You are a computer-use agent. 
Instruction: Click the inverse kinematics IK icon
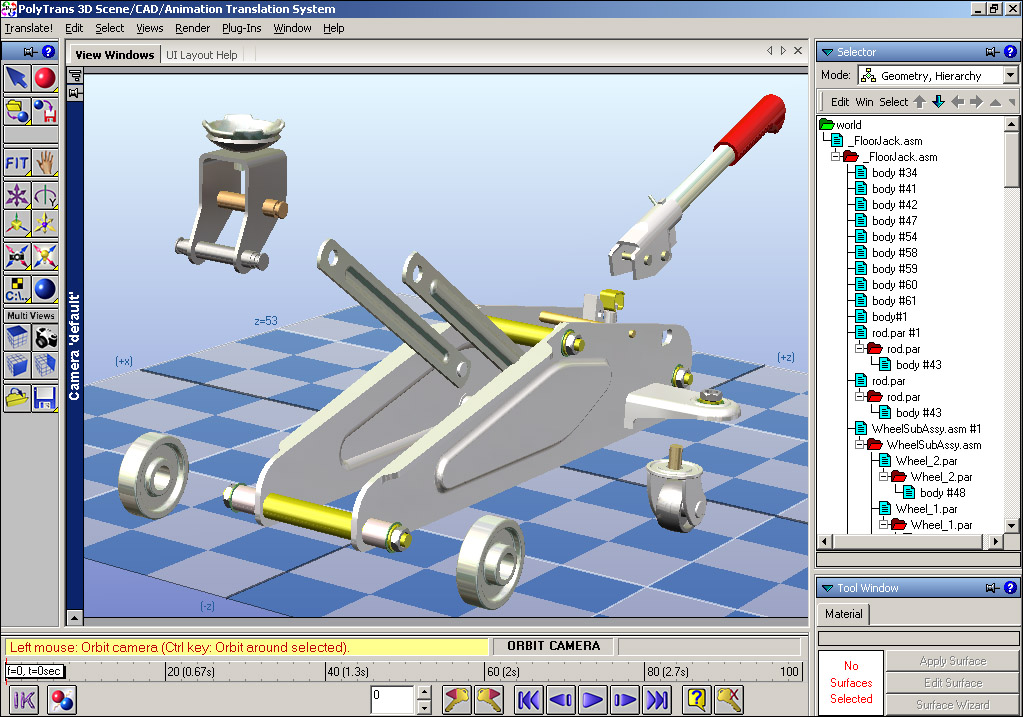[24, 700]
